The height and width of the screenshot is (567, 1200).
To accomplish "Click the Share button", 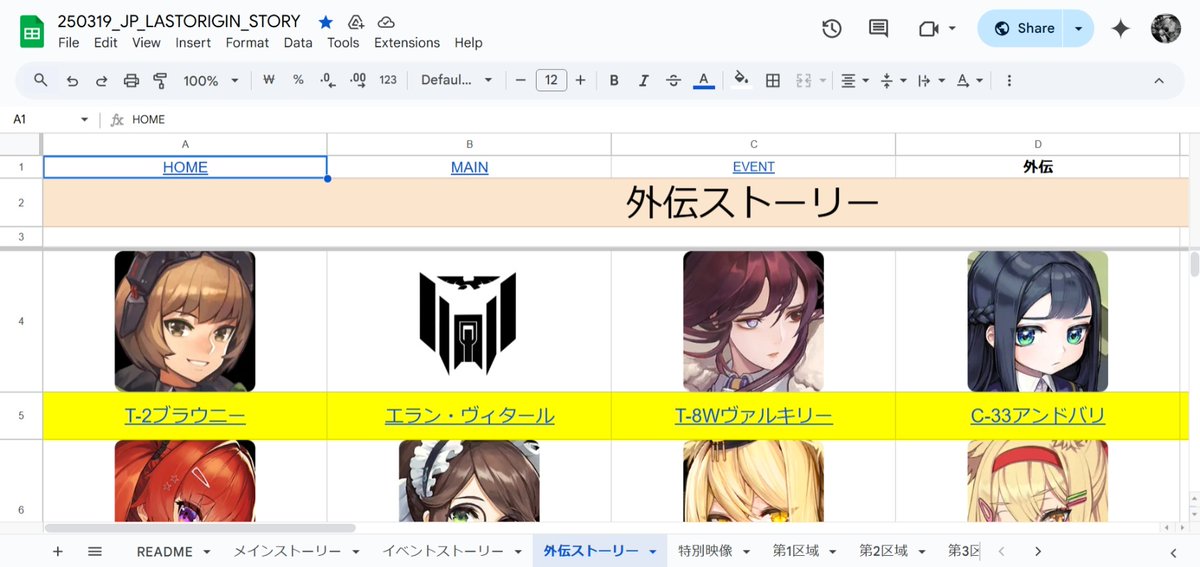I will point(1021,28).
